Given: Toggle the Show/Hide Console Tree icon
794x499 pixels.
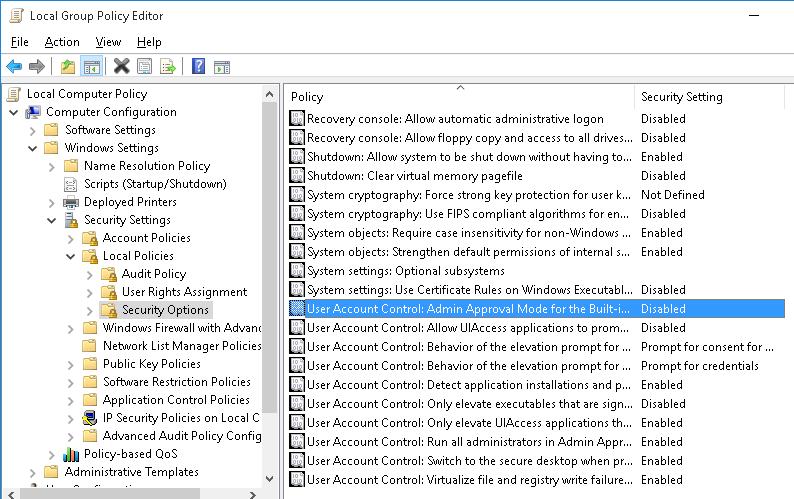Looking at the screenshot, I should click(x=91, y=67).
